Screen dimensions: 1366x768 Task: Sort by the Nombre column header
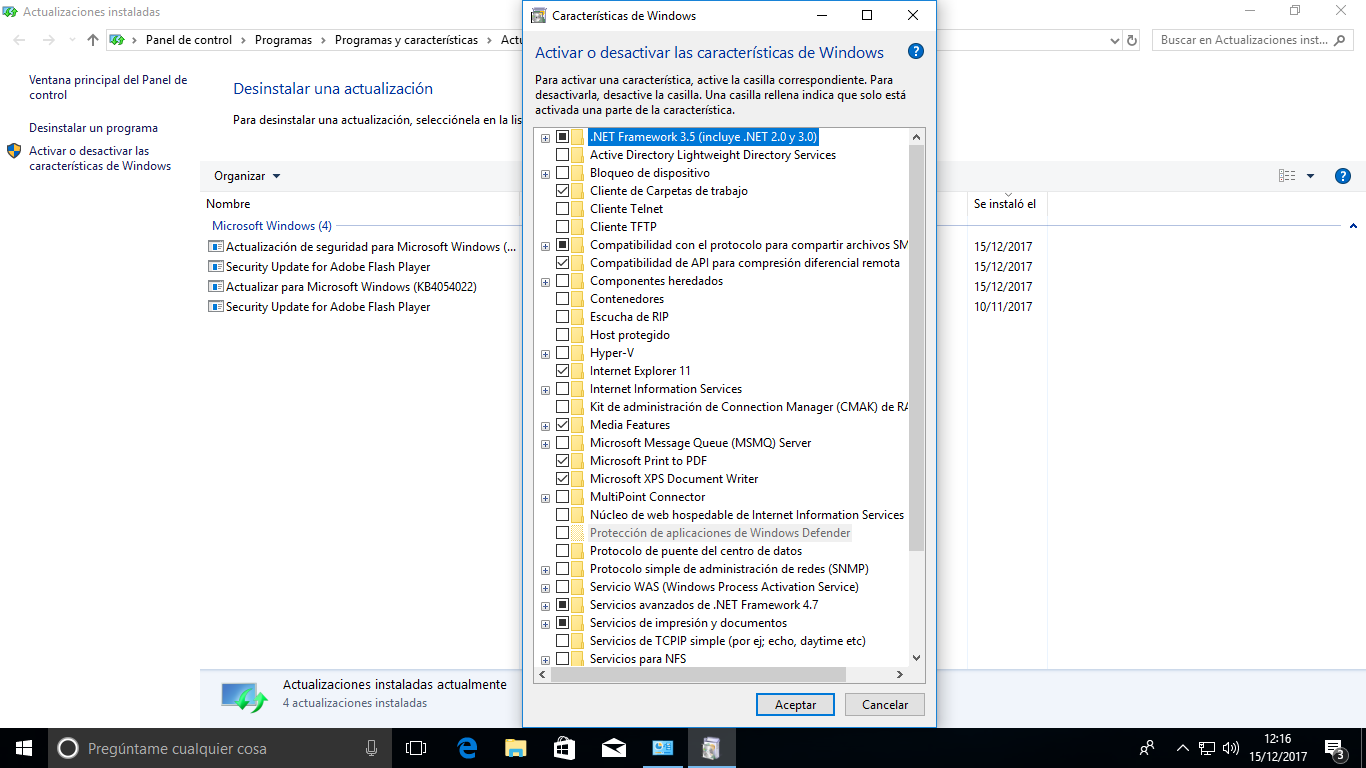pyautogui.click(x=228, y=204)
